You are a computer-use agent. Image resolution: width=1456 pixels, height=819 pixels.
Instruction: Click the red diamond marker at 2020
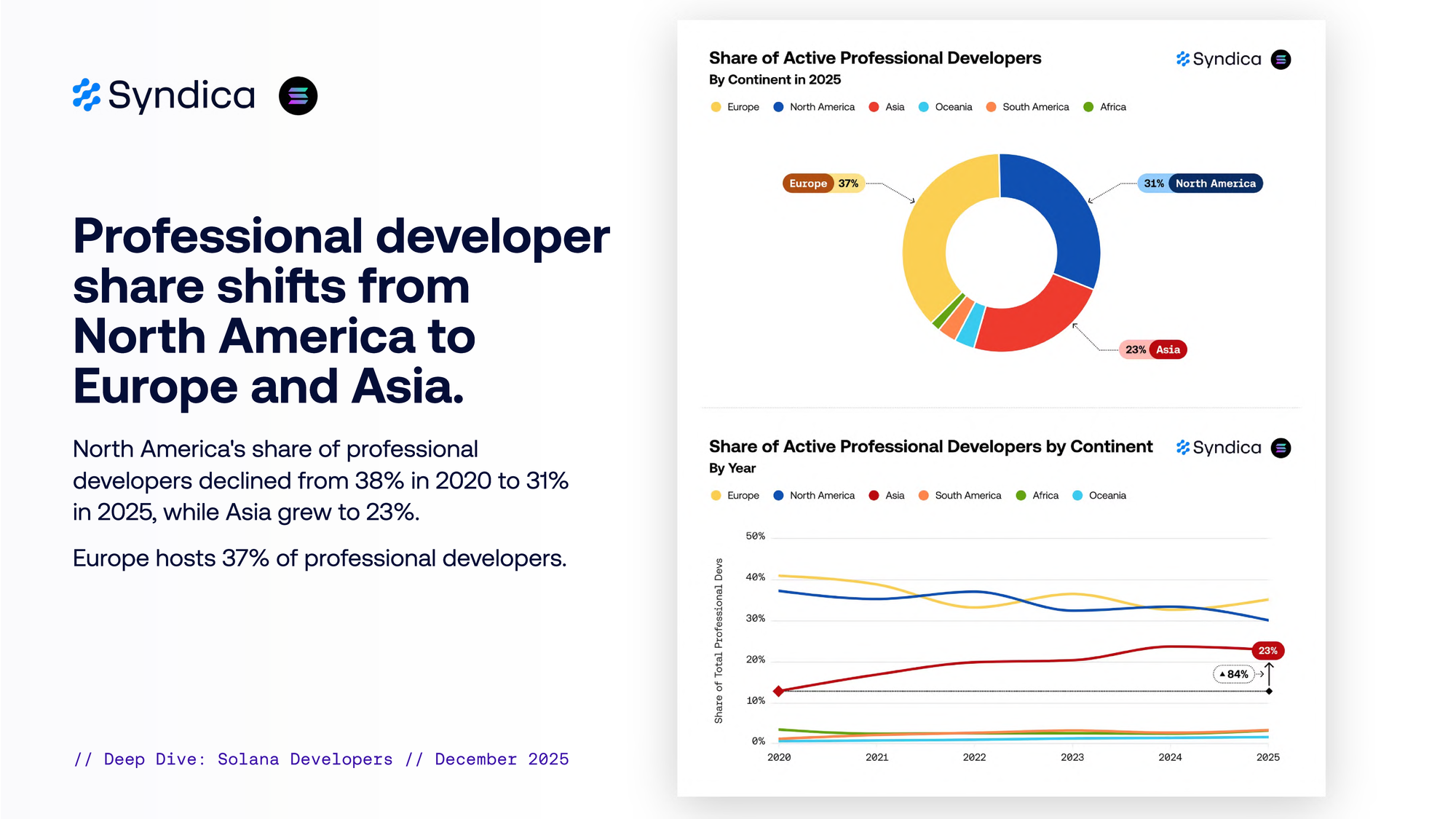click(x=778, y=691)
